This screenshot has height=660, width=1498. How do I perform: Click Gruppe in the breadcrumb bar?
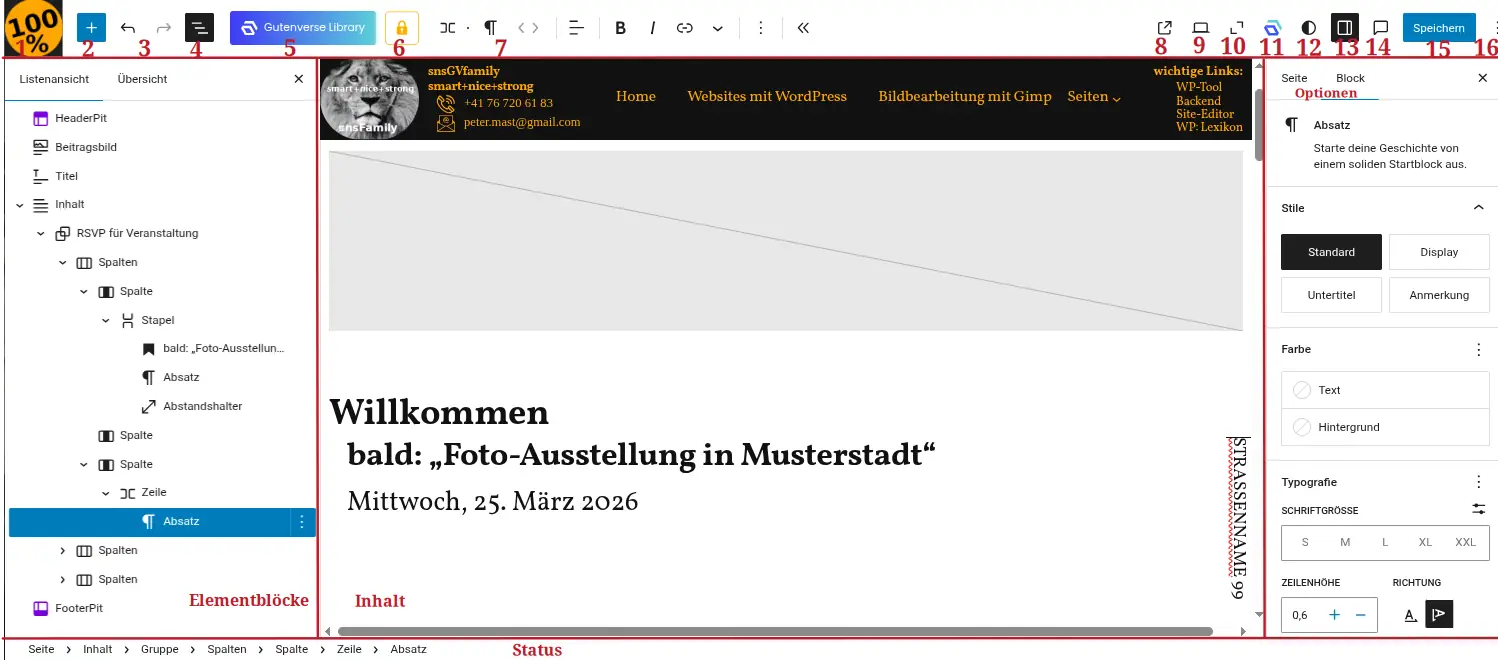pyautogui.click(x=160, y=649)
